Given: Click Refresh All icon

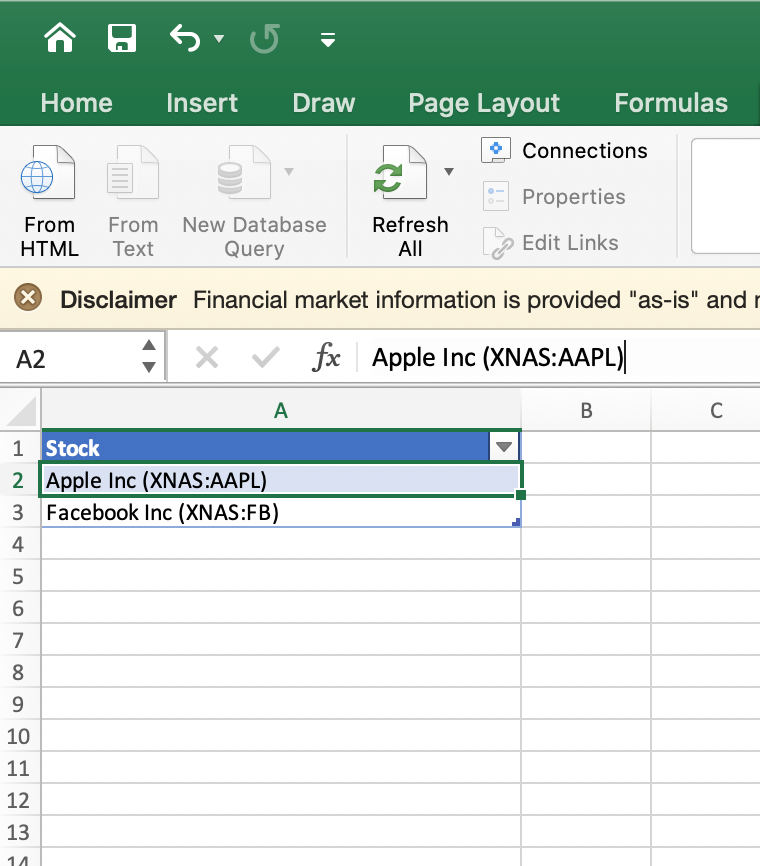Looking at the screenshot, I should pyautogui.click(x=401, y=172).
